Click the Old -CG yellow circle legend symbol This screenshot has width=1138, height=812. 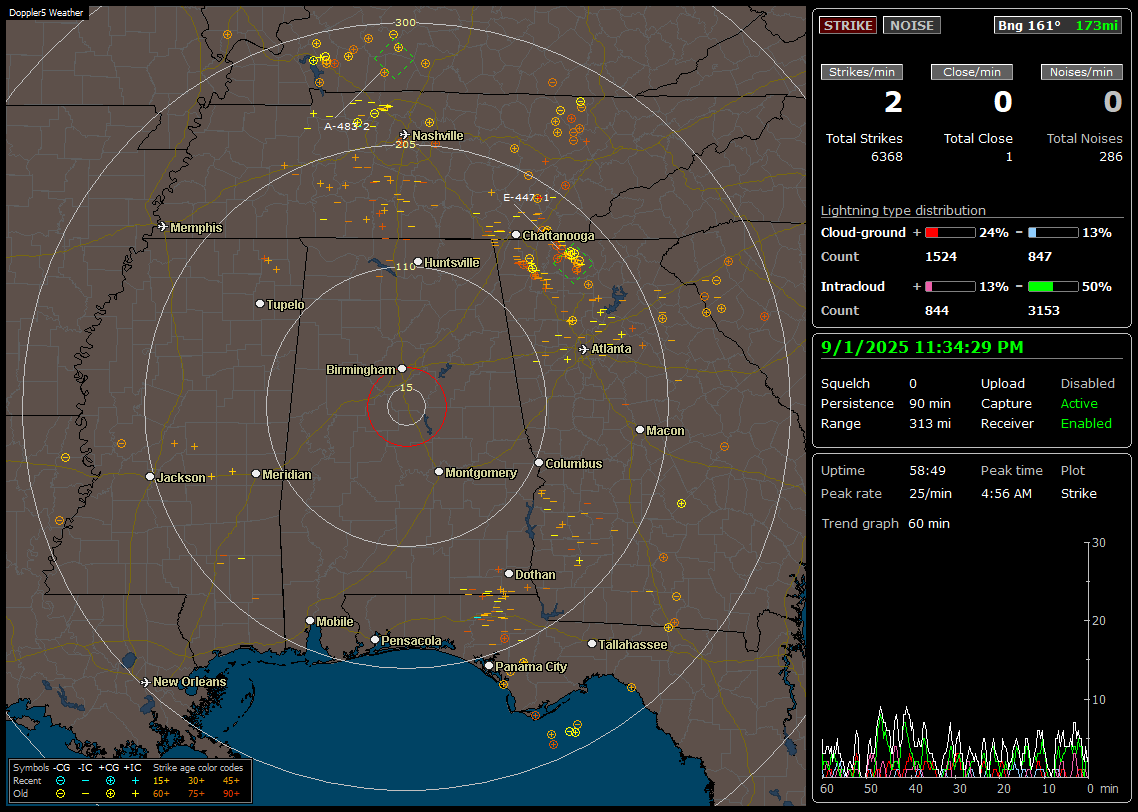click(61, 794)
